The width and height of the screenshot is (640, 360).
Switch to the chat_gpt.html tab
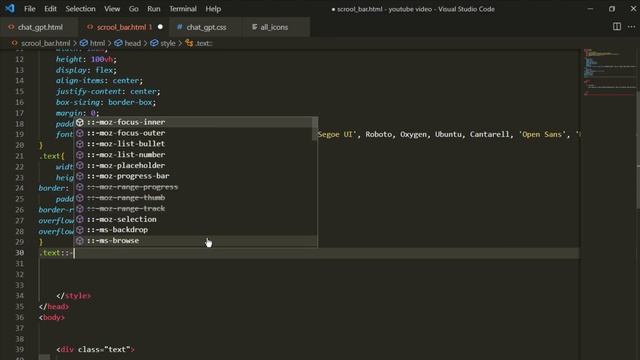click(x=39, y=27)
